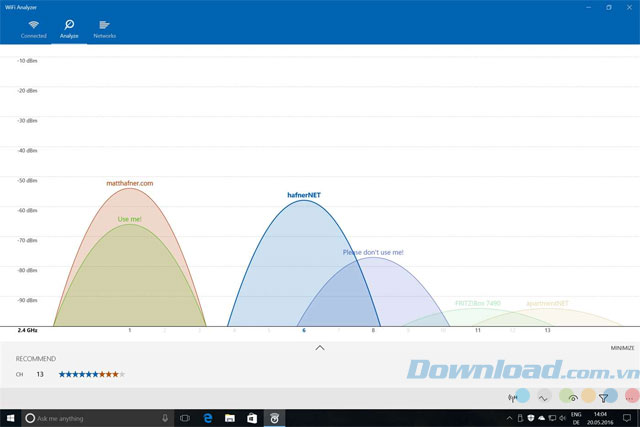Screen dimensions: 640x427
Task: Open the Analyze tab
Action: [69, 29]
